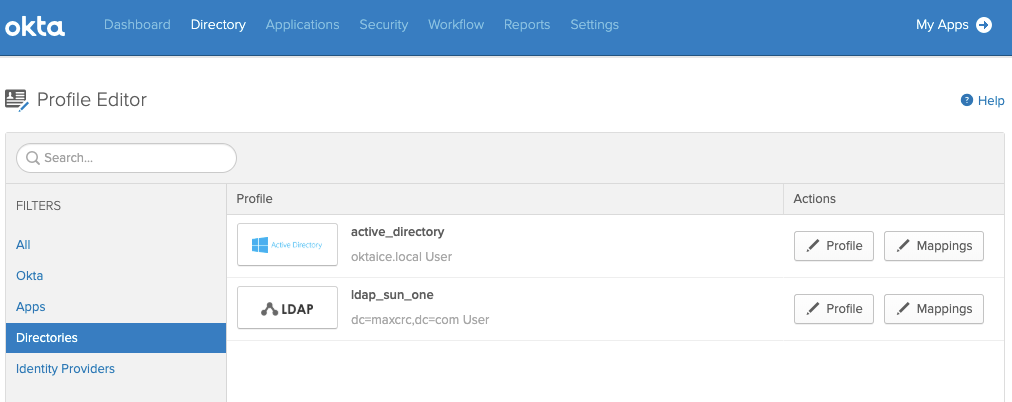Click the Active Directory logo thumbnail

[x=287, y=245]
